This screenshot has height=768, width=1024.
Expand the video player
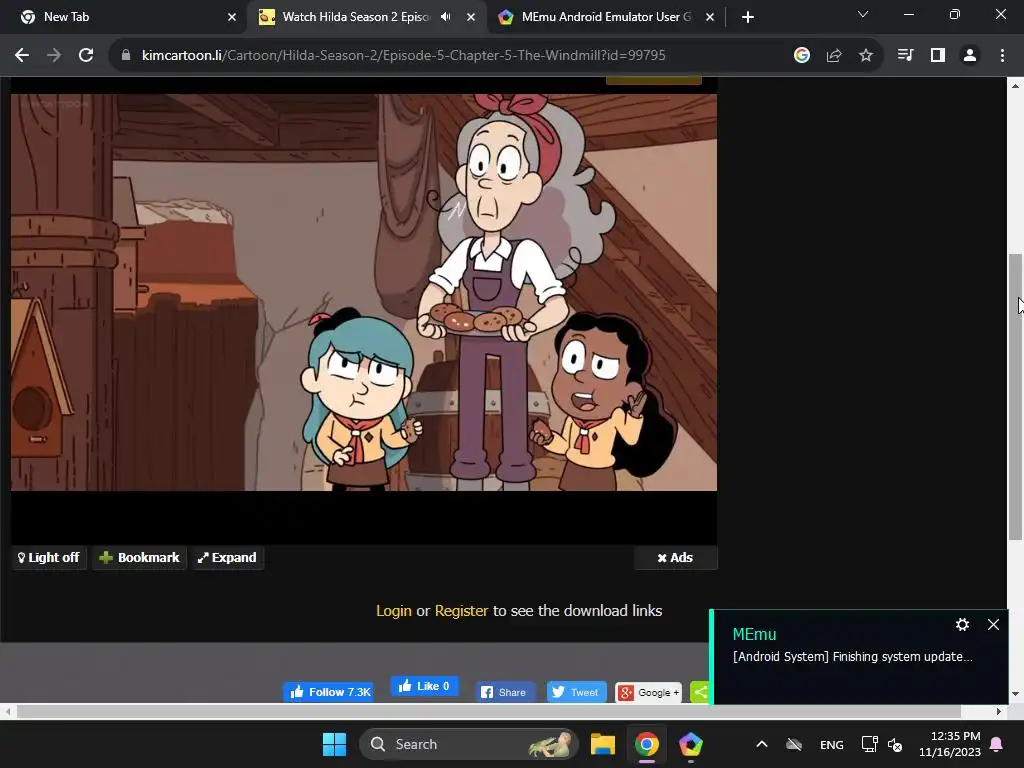227,558
